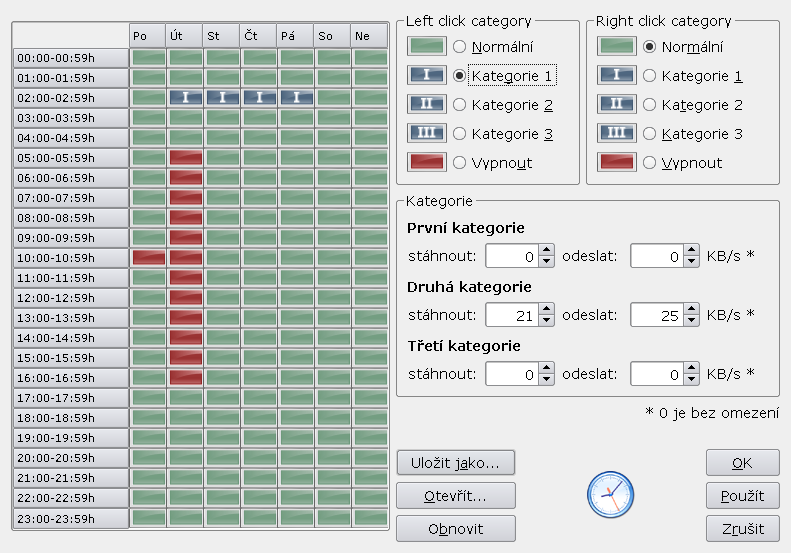
Task: Select Kategorie 3 in Left click category
Action: coord(459,134)
